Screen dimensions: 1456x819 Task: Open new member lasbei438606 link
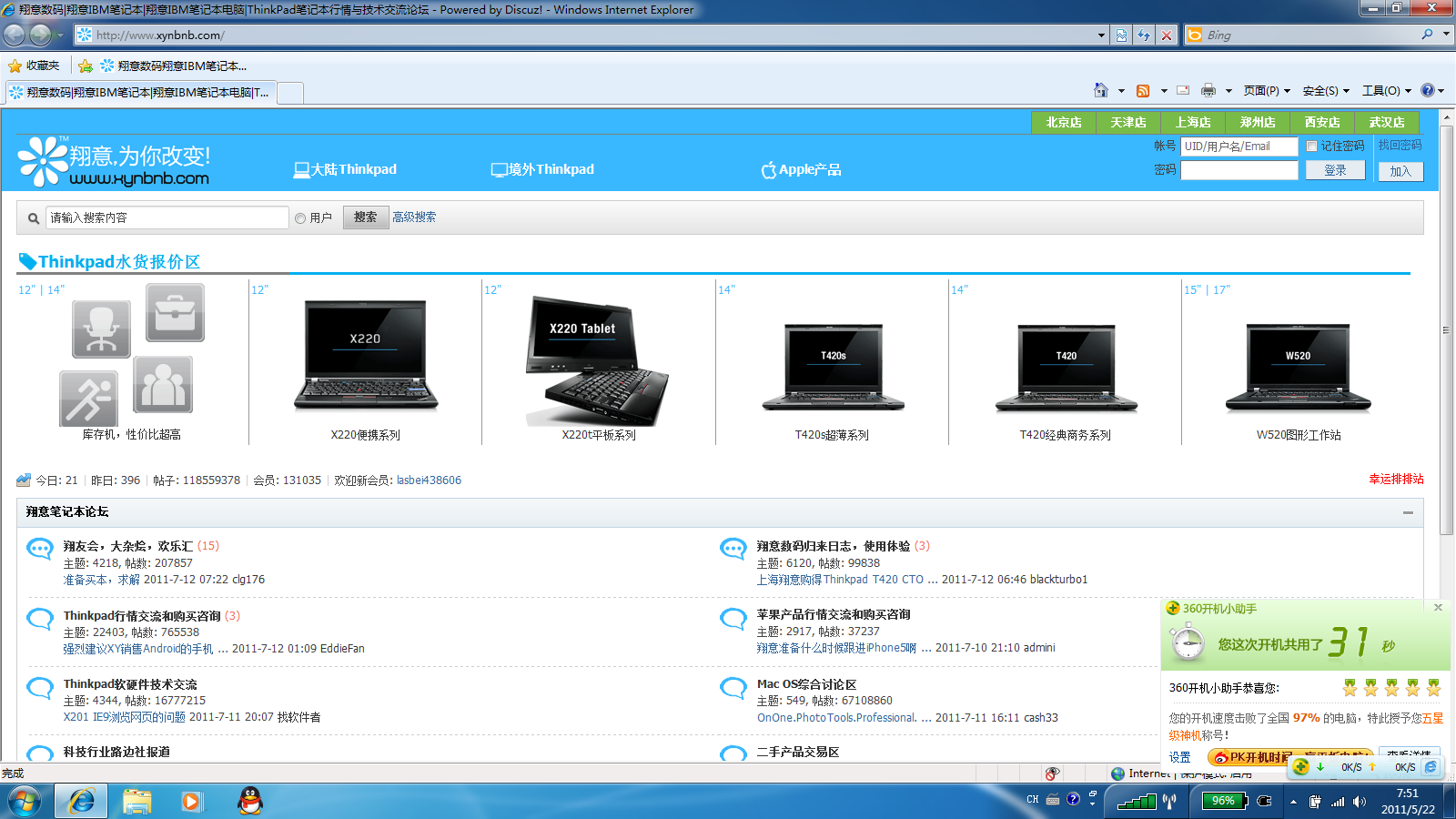429,480
